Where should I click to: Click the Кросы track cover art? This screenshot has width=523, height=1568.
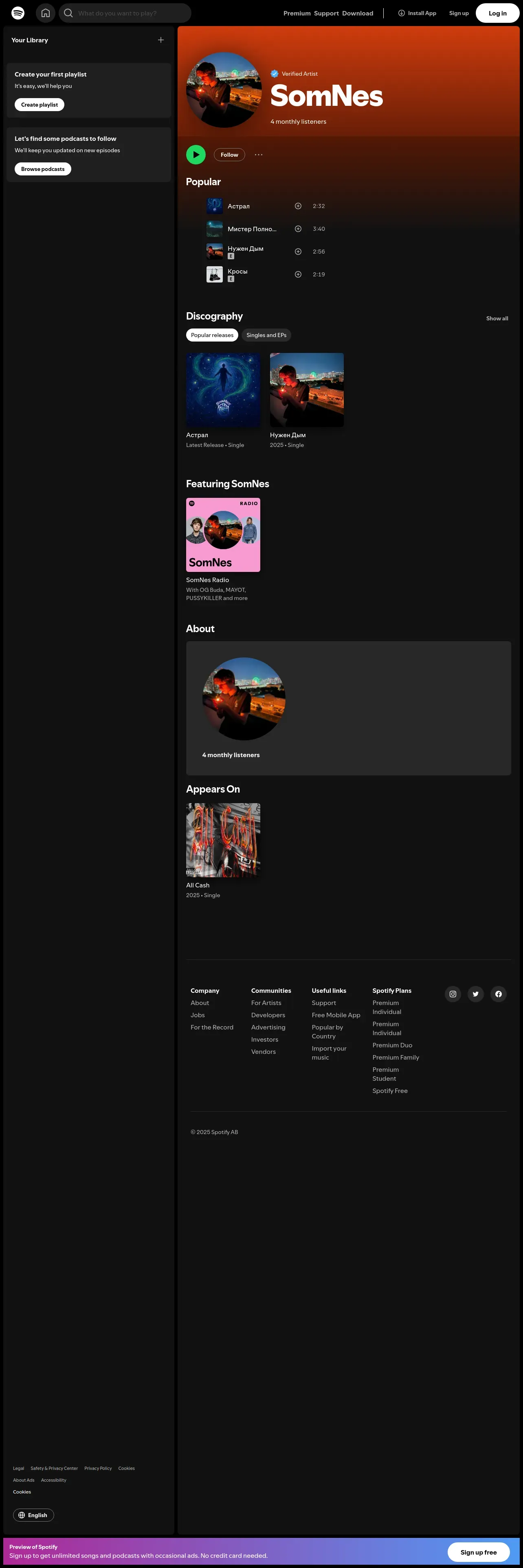214,274
